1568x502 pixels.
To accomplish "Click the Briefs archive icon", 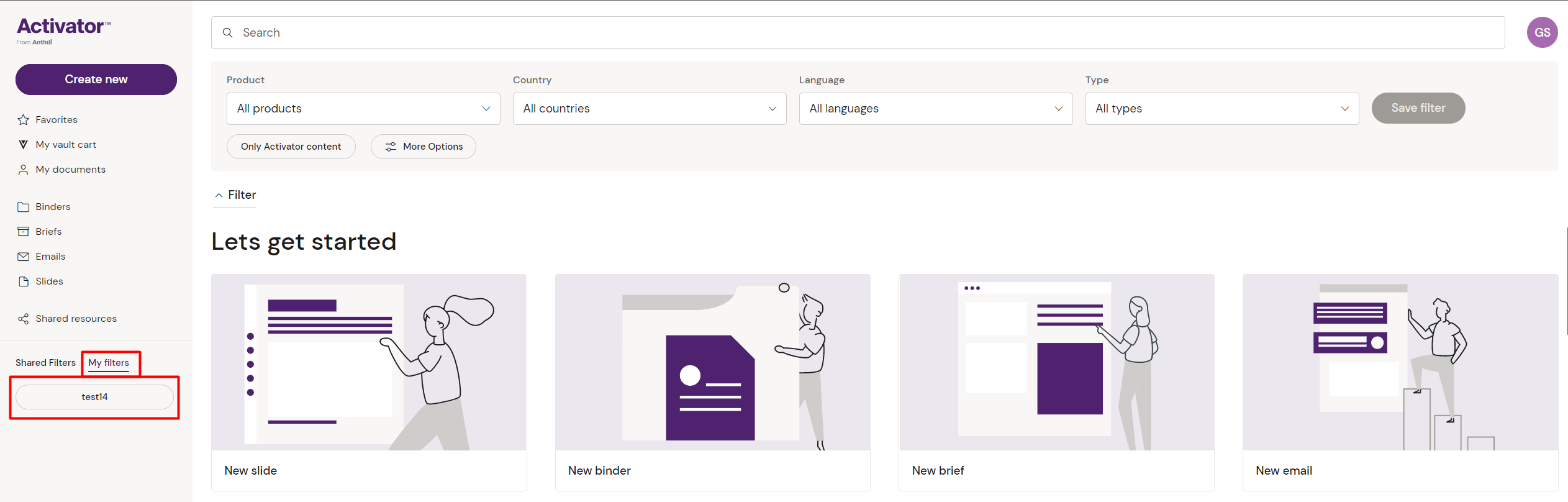I will pyautogui.click(x=24, y=232).
